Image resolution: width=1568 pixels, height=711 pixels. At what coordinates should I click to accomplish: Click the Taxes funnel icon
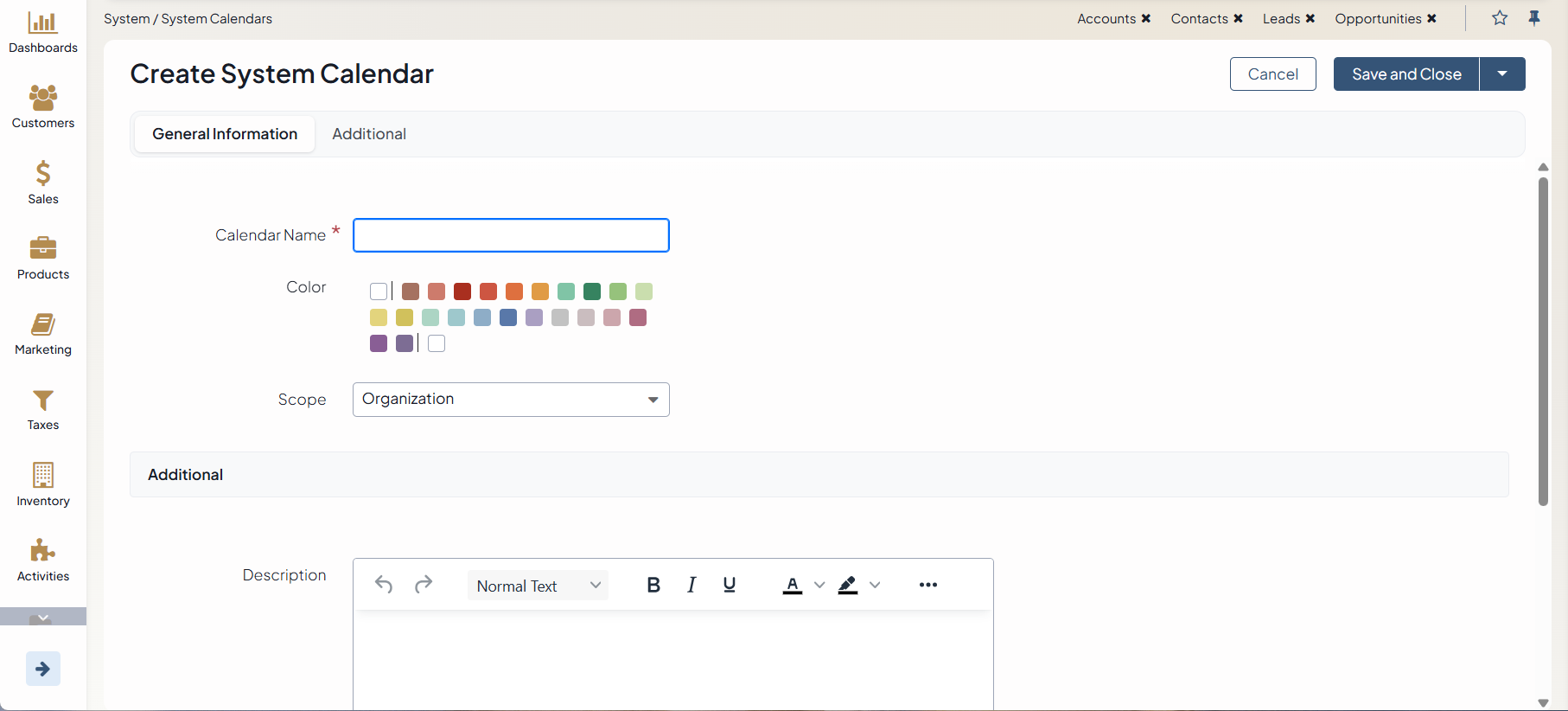42,400
